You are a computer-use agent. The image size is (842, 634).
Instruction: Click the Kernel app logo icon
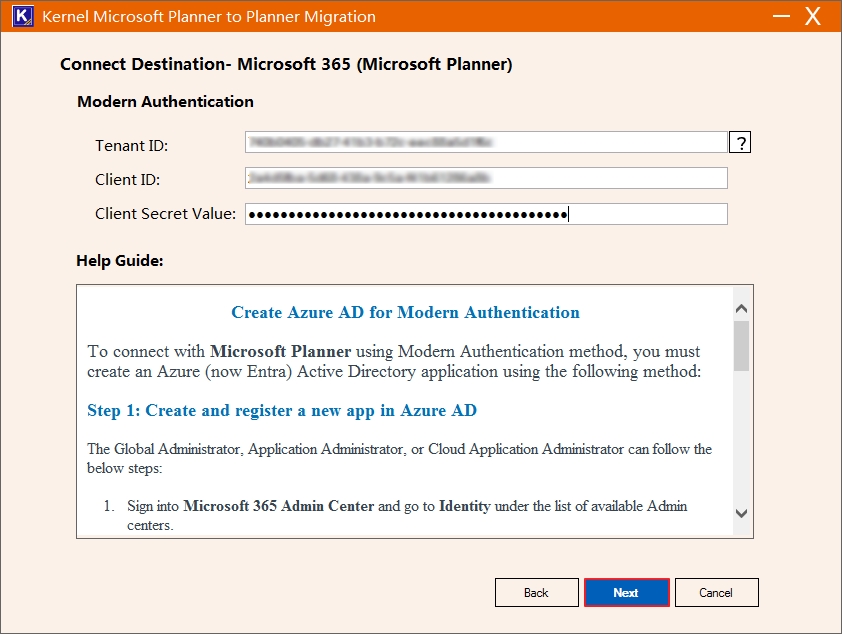click(23, 16)
